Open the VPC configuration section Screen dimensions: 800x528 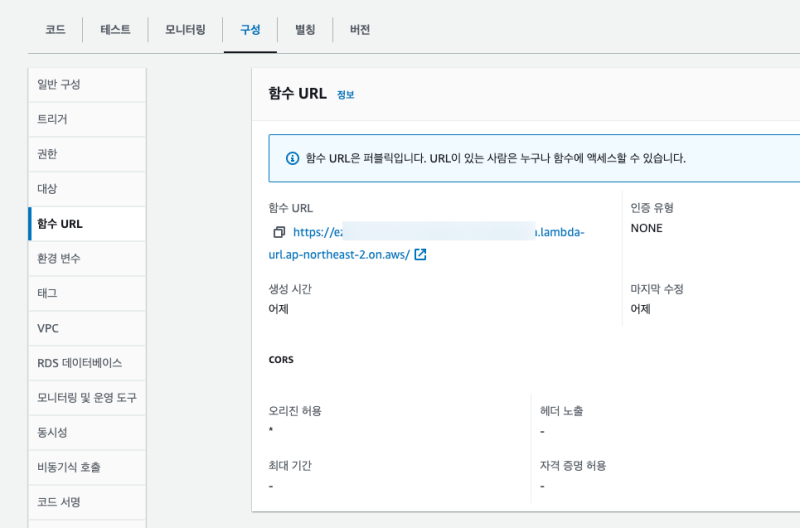pyautogui.click(x=48, y=328)
